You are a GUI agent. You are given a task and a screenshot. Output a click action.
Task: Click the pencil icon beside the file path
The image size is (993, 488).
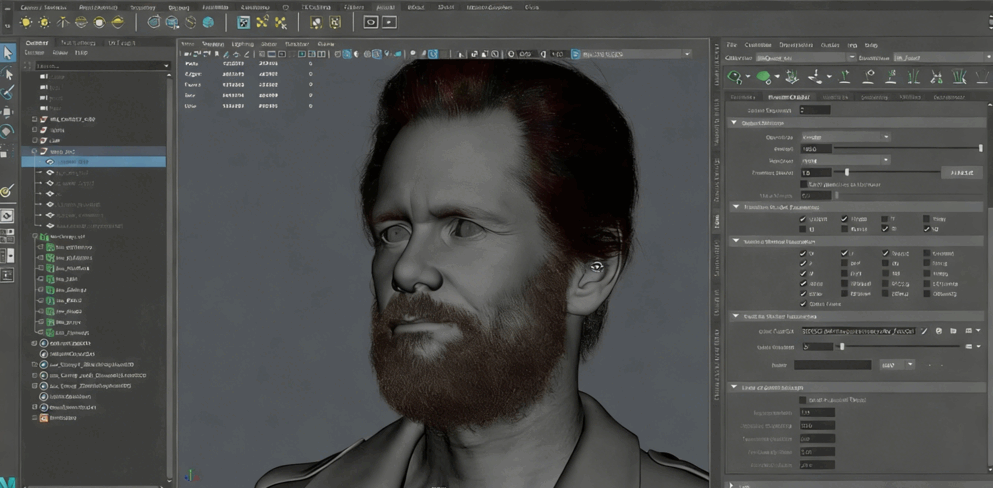tap(924, 331)
